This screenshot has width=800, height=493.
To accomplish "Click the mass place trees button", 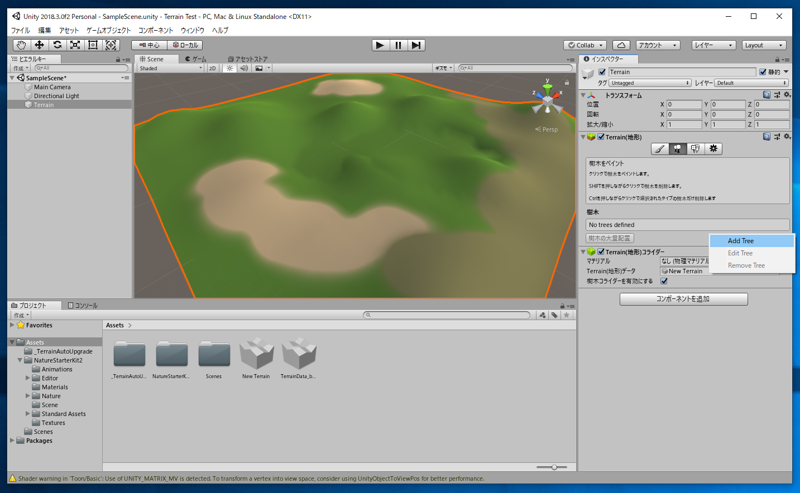I will click(610, 238).
